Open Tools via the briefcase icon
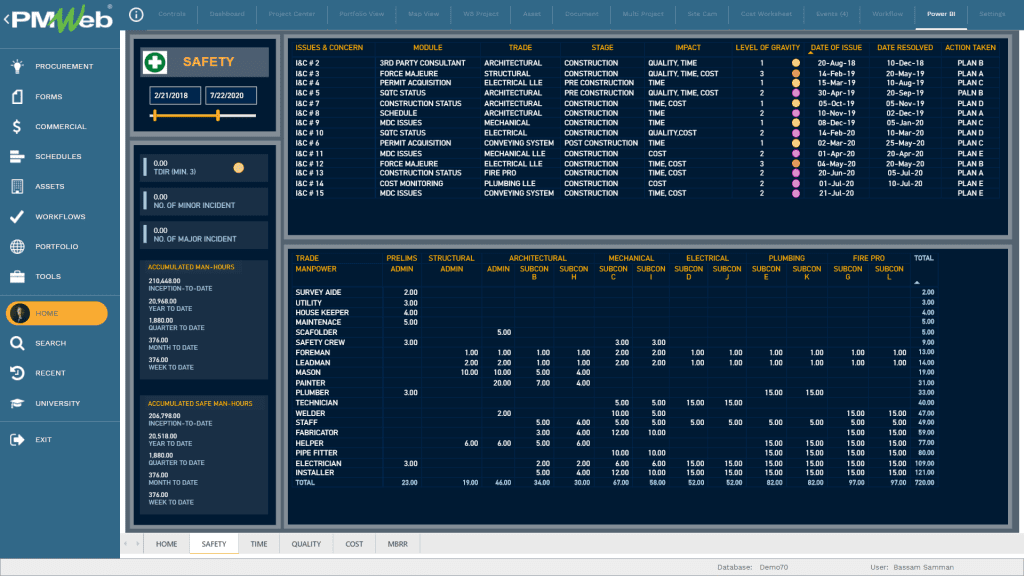The width and height of the screenshot is (1024, 576). click(x=17, y=277)
